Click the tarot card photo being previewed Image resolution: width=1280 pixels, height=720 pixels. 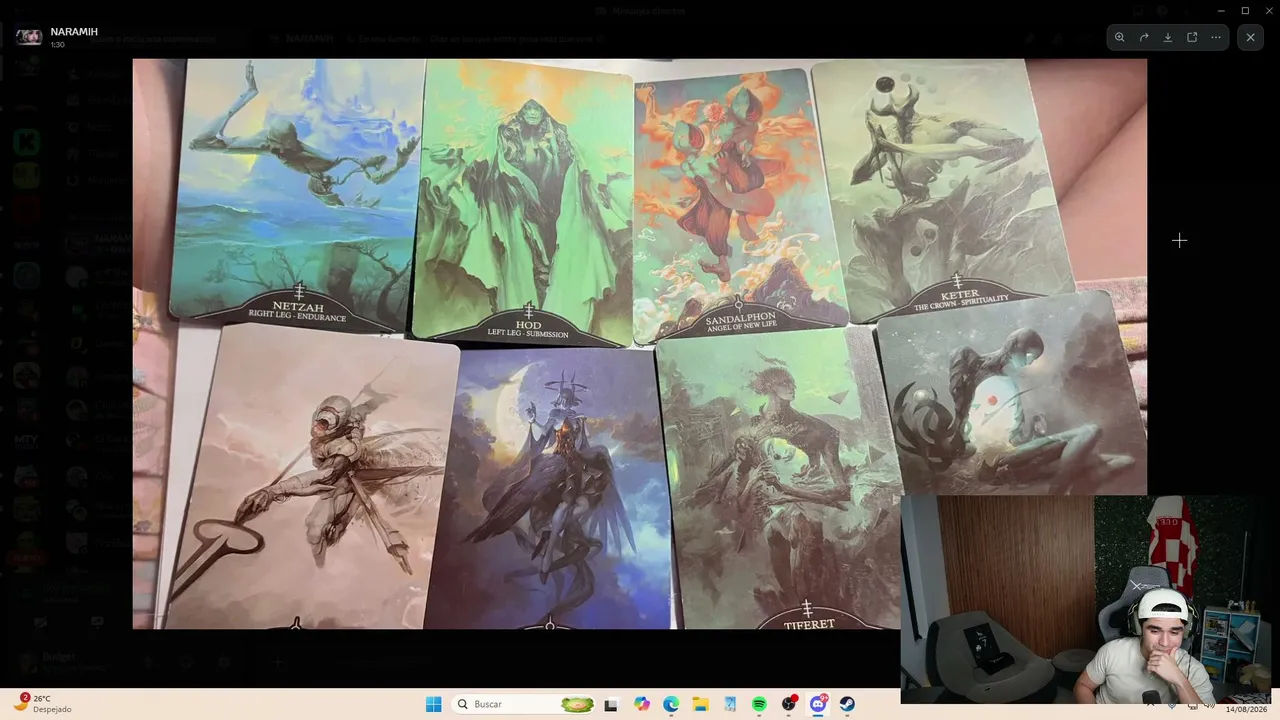point(640,343)
